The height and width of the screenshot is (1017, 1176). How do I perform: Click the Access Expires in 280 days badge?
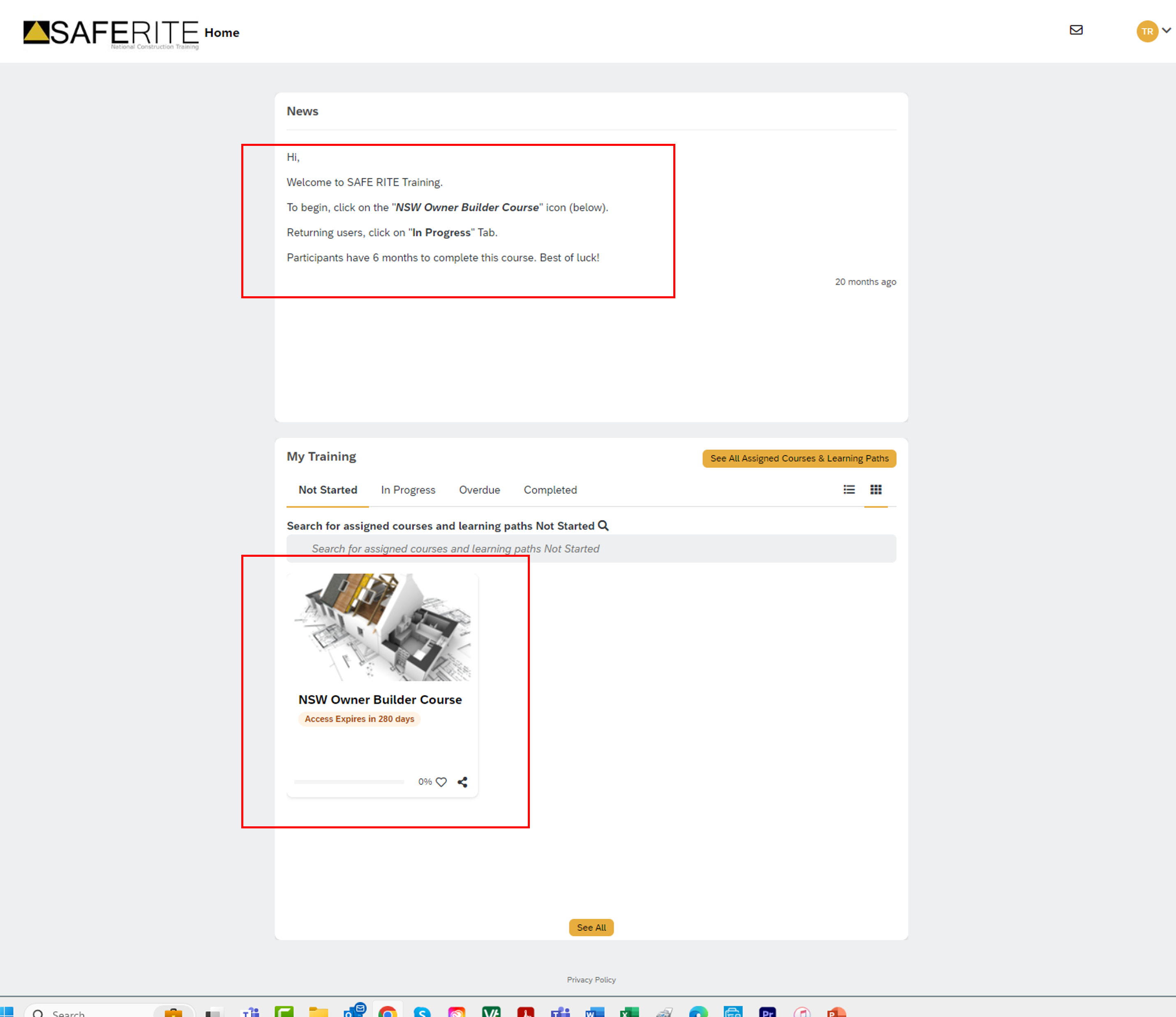coord(359,719)
